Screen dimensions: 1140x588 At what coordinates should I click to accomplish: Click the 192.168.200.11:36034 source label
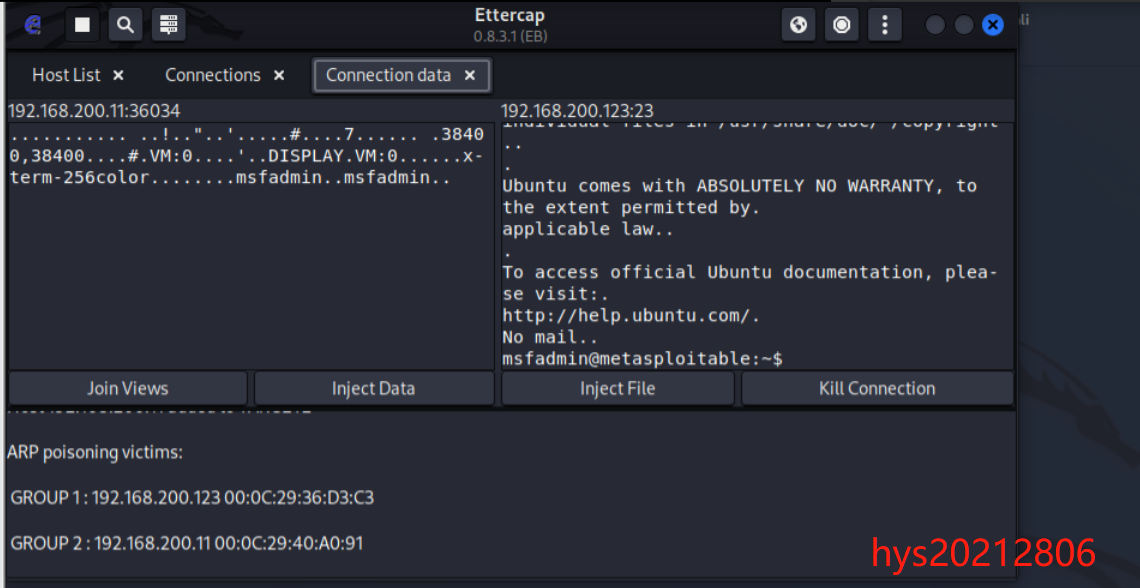[94, 111]
